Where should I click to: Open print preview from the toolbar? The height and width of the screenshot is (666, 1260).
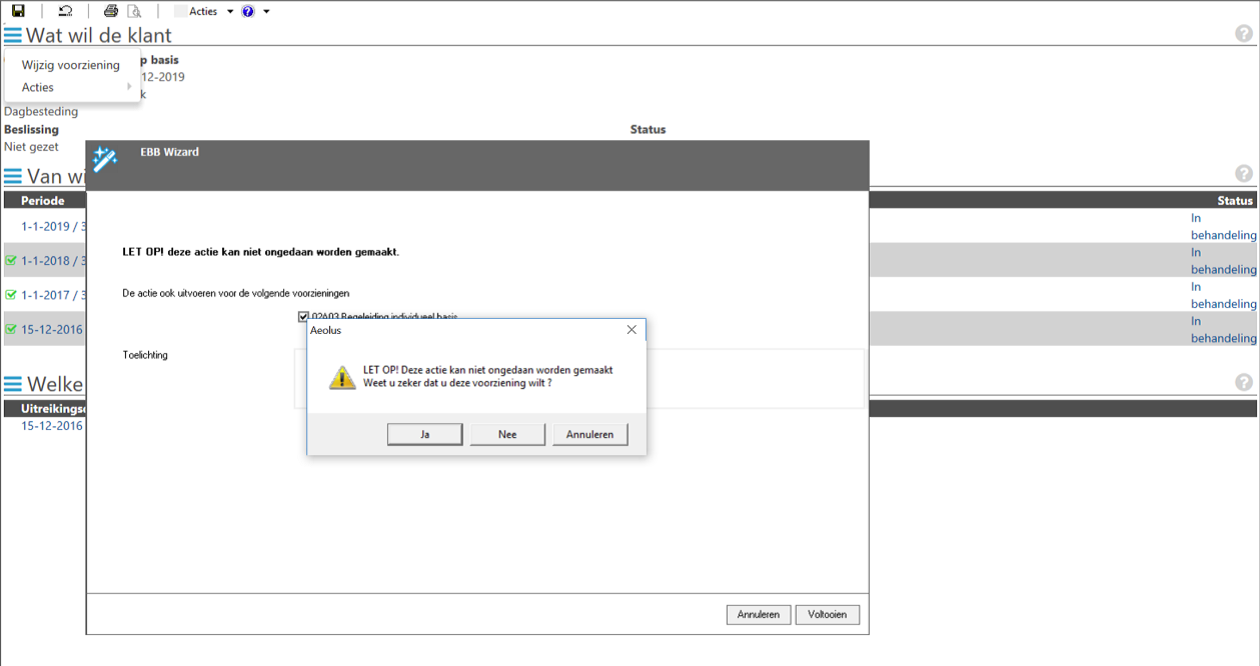coord(134,11)
